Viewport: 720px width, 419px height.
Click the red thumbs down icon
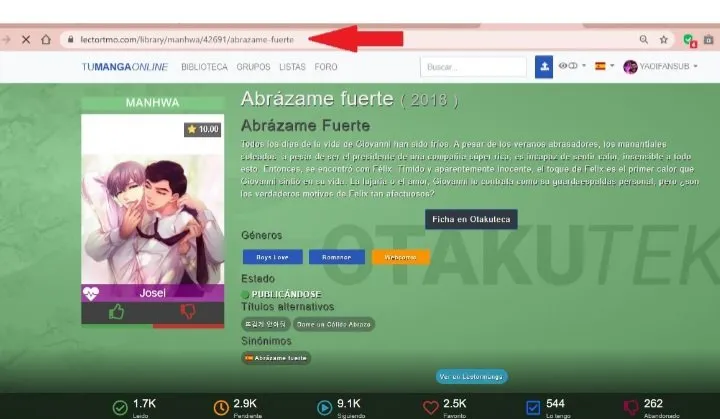(x=188, y=311)
